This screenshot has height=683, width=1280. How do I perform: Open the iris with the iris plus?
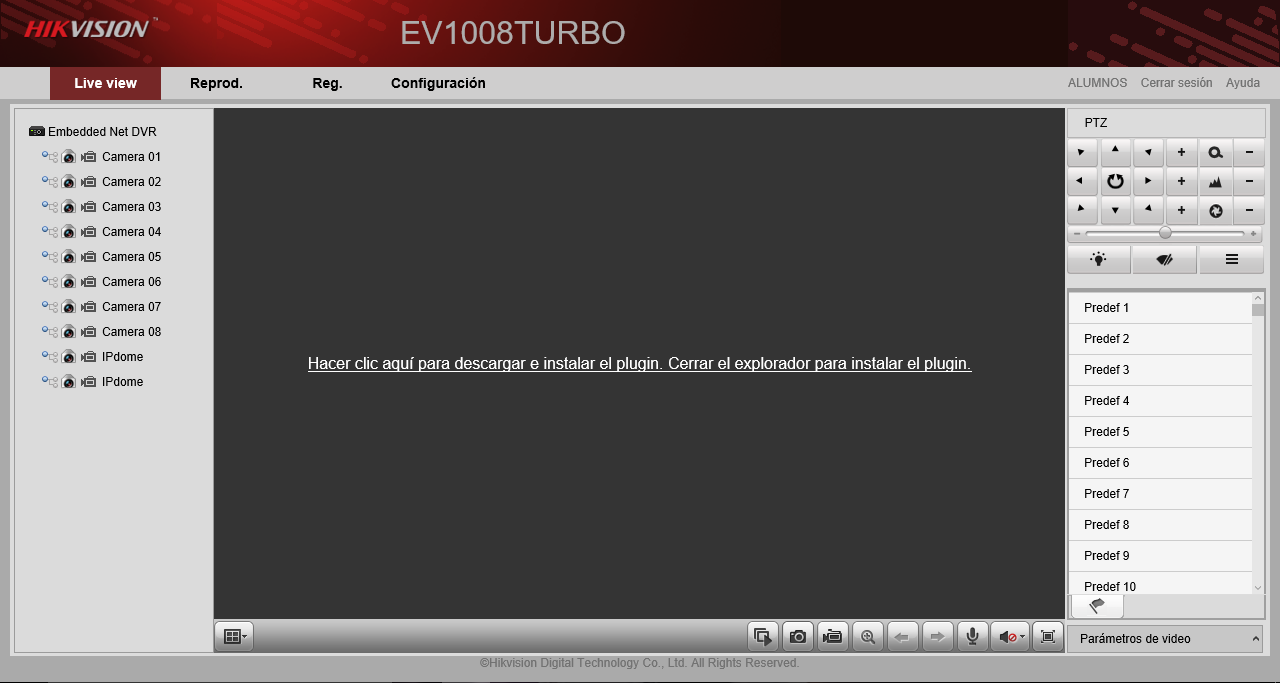[x=1181, y=211]
